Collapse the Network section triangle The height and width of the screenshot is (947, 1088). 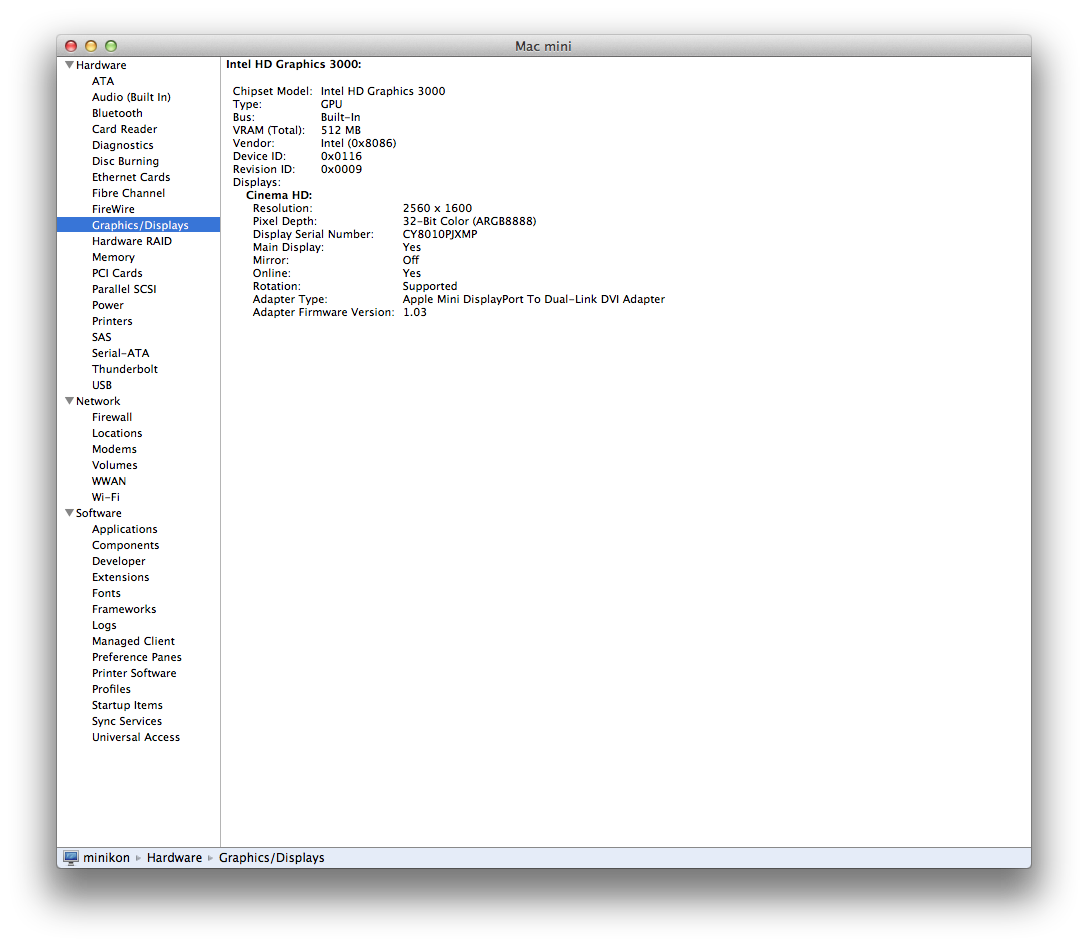(69, 401)
